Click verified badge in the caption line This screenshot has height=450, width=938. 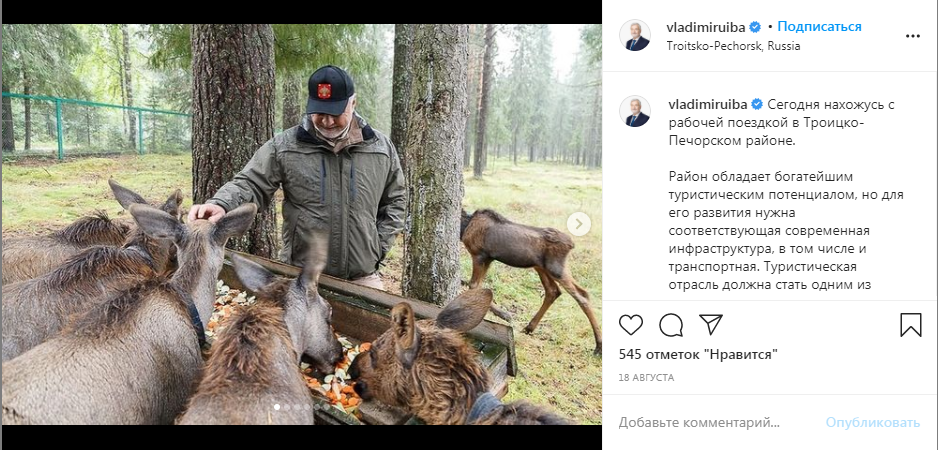[758, 104]
